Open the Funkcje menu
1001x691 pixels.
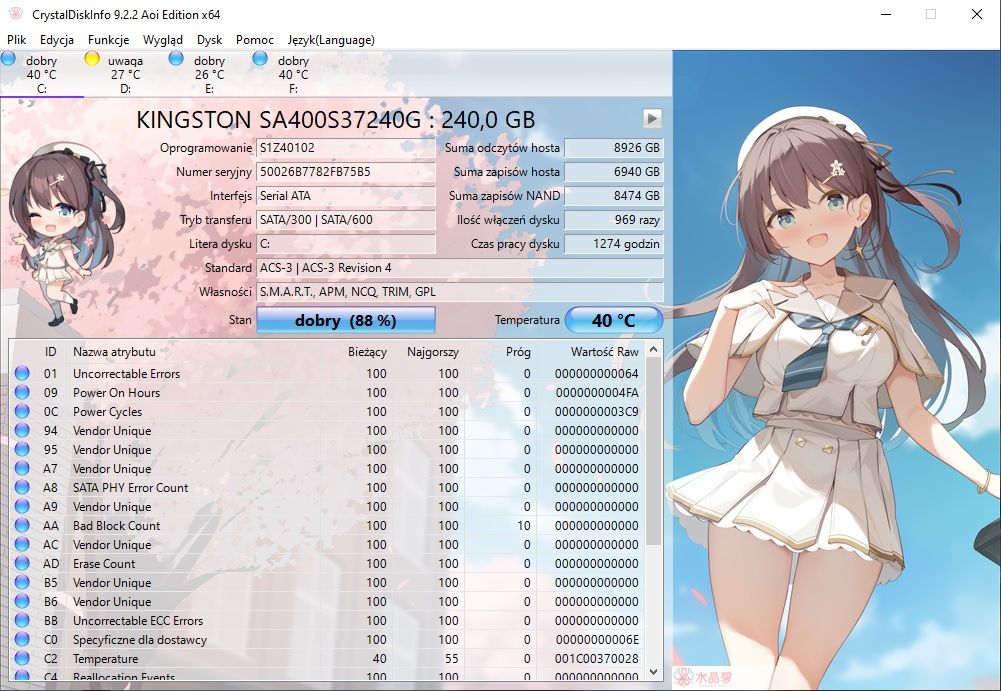[109, 40]
